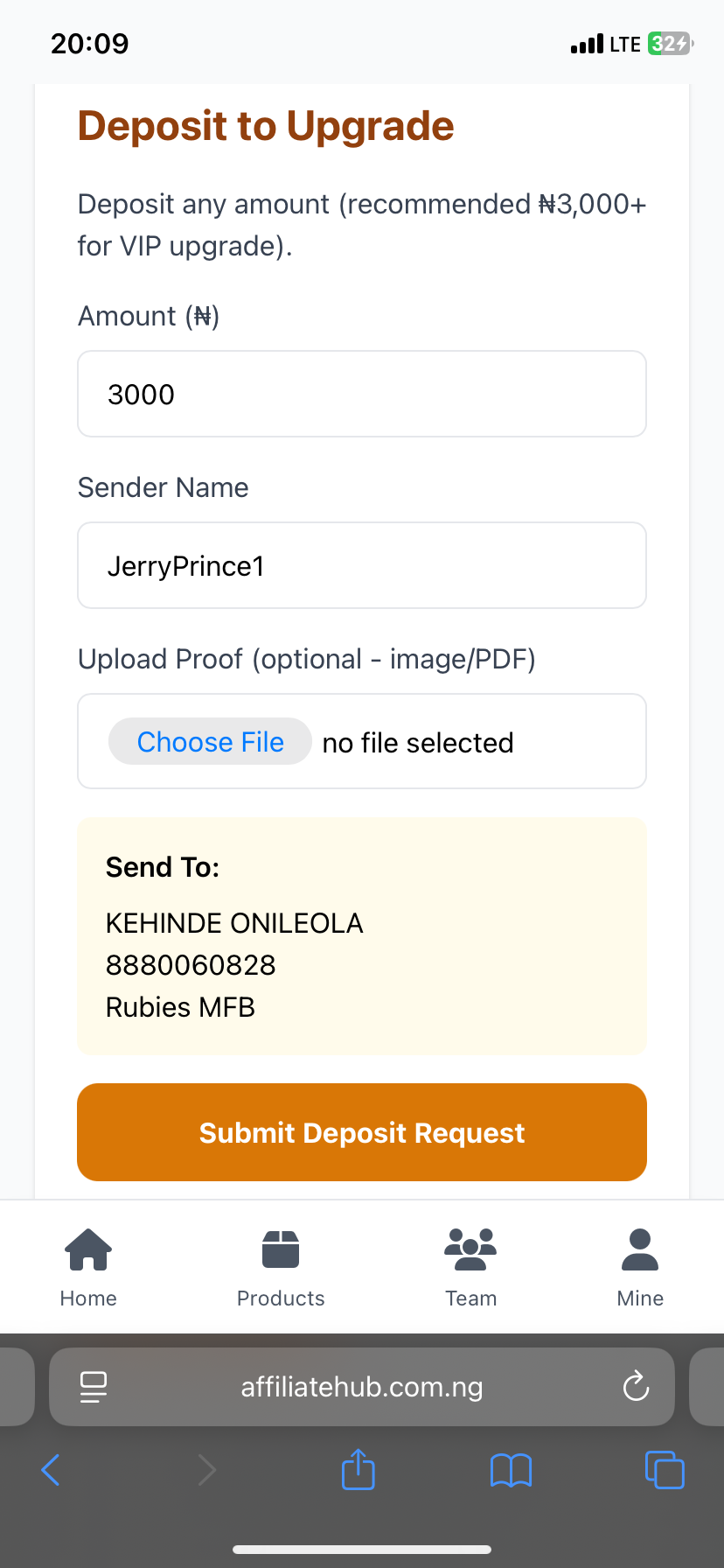Reload the page with refresh icon
The height and width of the screenshot is (1568, 724).
tap(636, 1386)
